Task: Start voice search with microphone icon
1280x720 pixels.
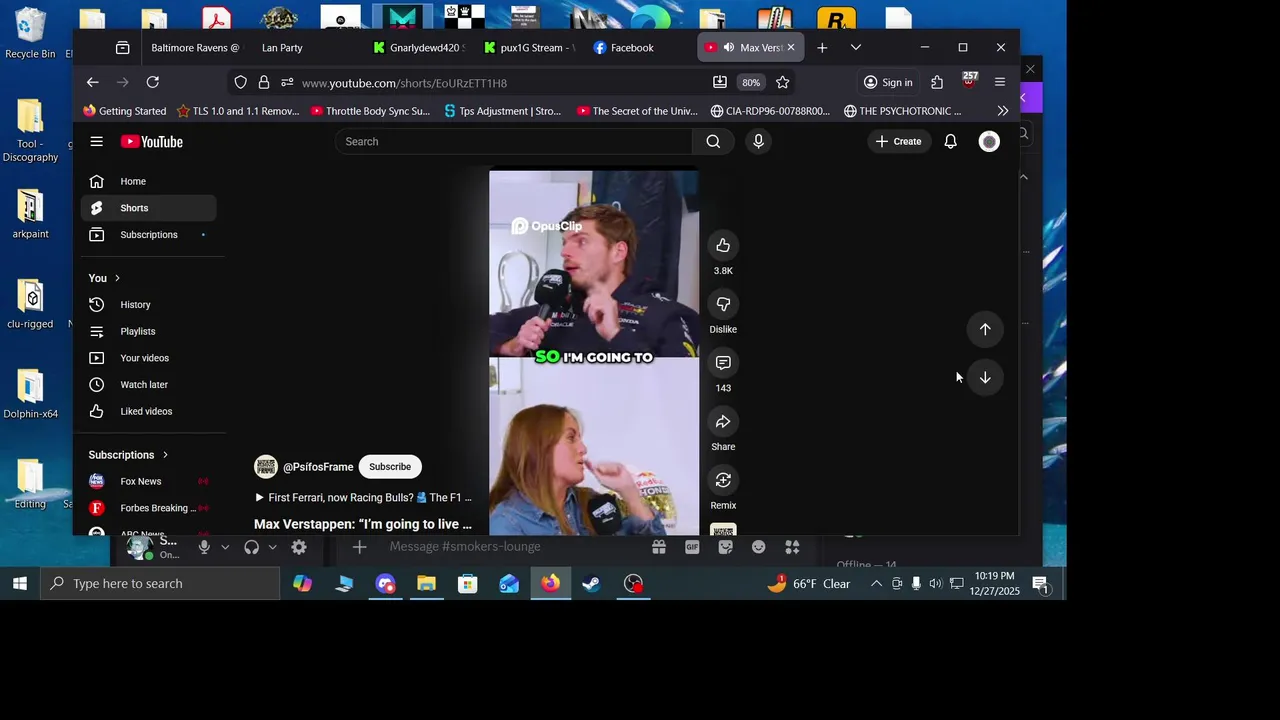Action: point(758,141)
